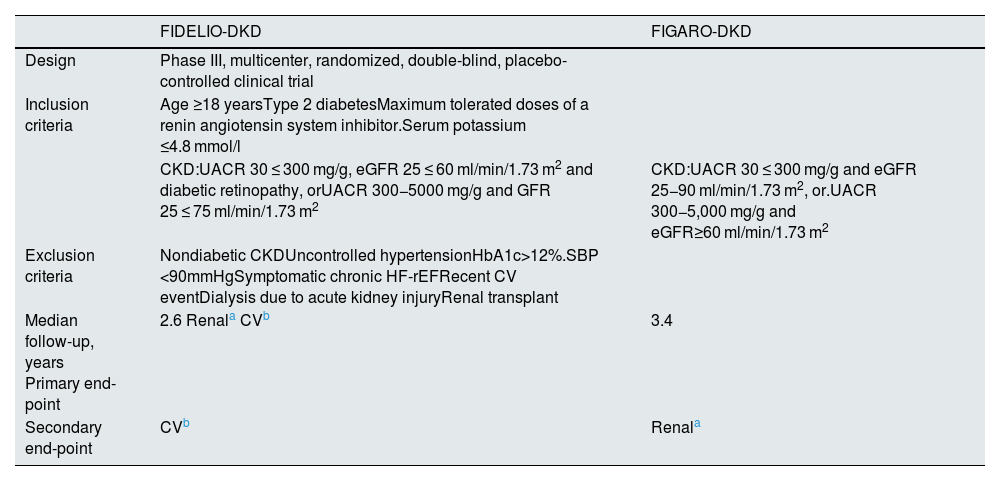1000x481 pixels.
Task: Click the word Renal in FIGARO-DKD column
Action: pyautogui.click(x=671, y=428)
